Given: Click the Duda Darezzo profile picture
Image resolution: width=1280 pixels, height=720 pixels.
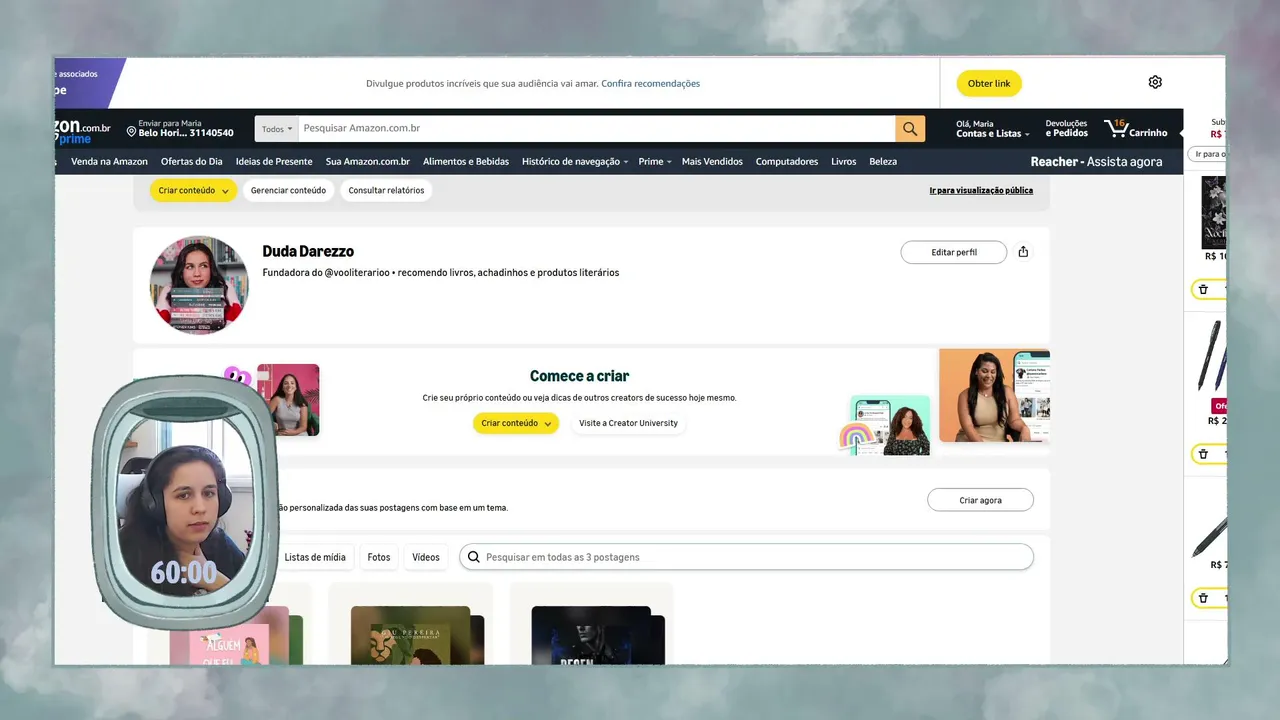Looking at the screenshot, I should 199,285.
